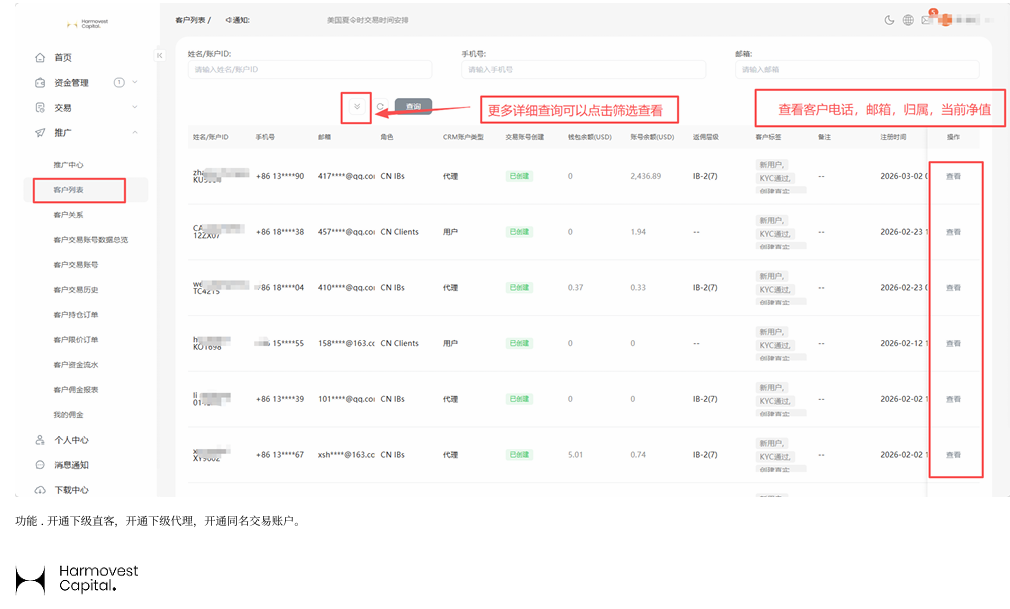The image size is (1010, 609).
Task: Click the 2,436.89 account balance cell
Action: tap(645, 176)
